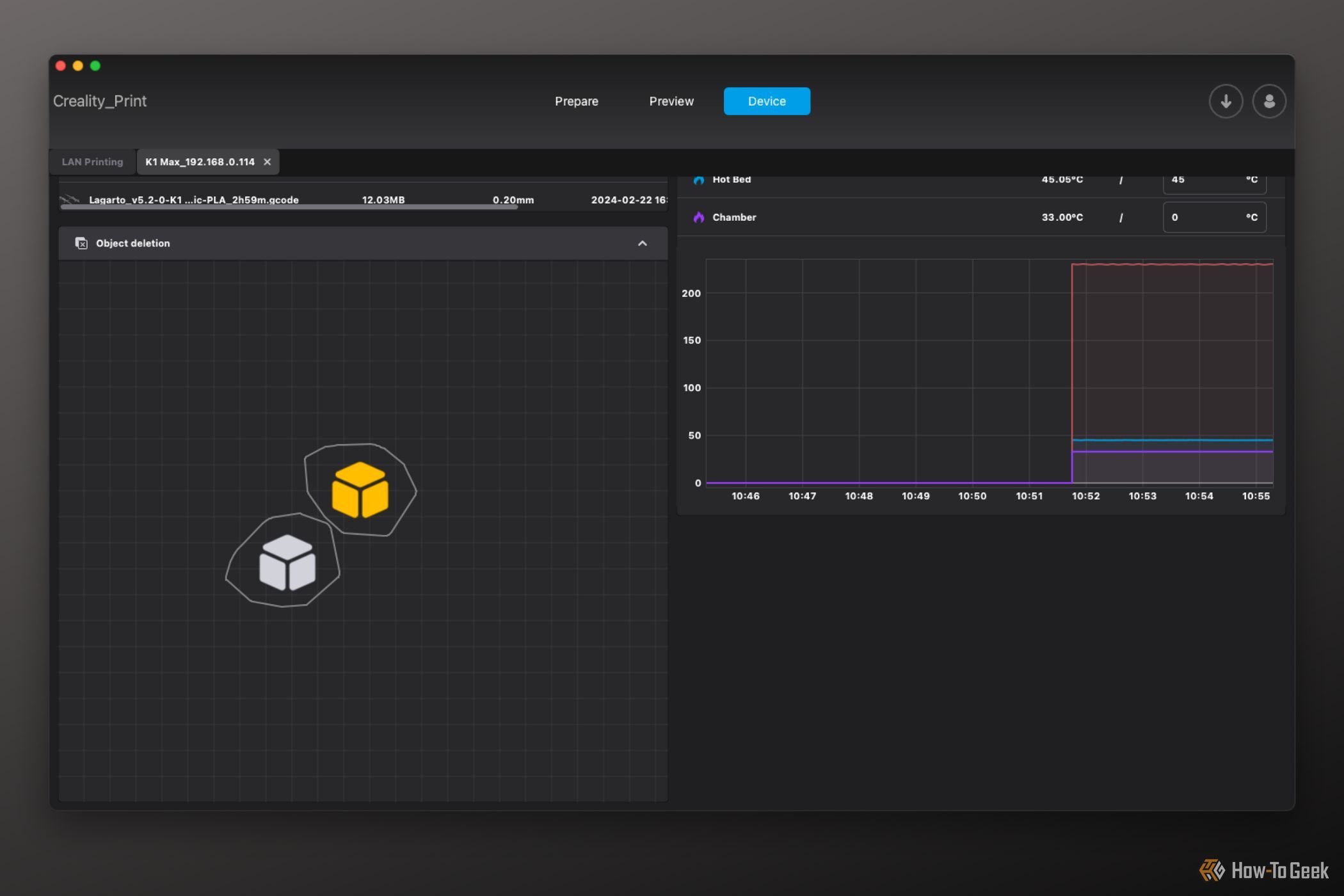Click the 10:55 time label on chart
1344x896 pixels.
[1255, 496]
